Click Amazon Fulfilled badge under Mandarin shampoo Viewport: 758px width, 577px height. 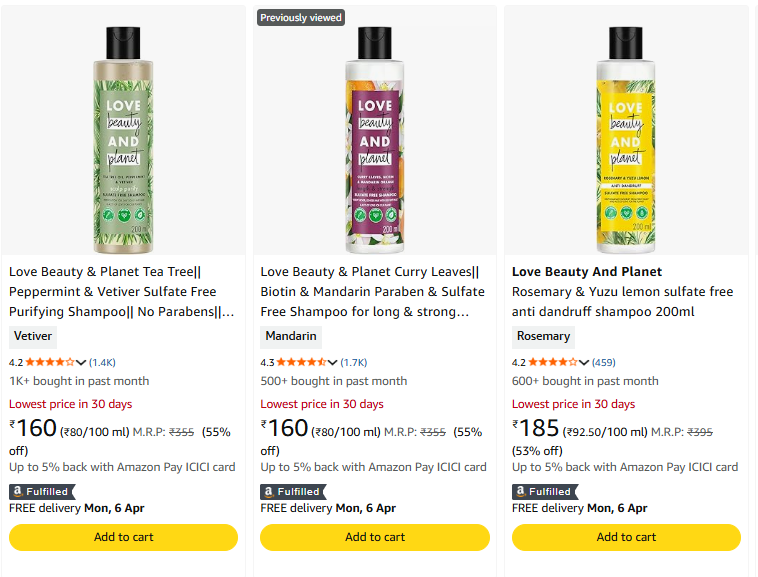point(292,492)
